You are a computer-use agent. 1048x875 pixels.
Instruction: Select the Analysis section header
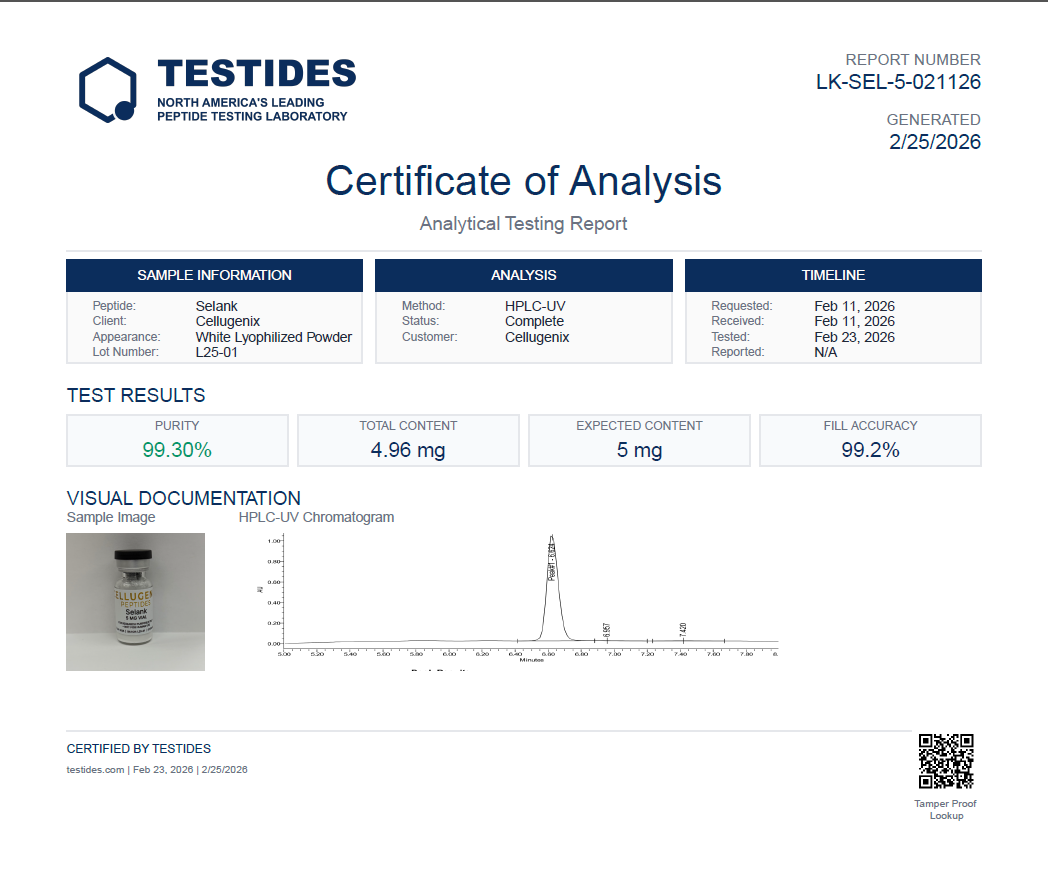(523, 275)
